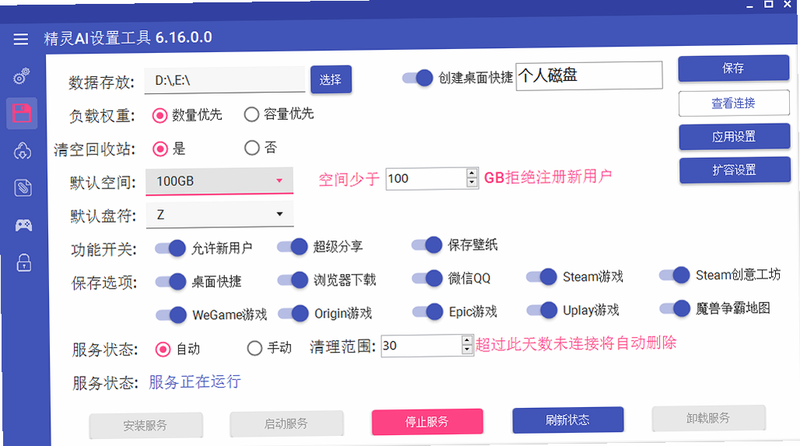
Task: Open the hamburger menu
Action: (x=21, y=39)
